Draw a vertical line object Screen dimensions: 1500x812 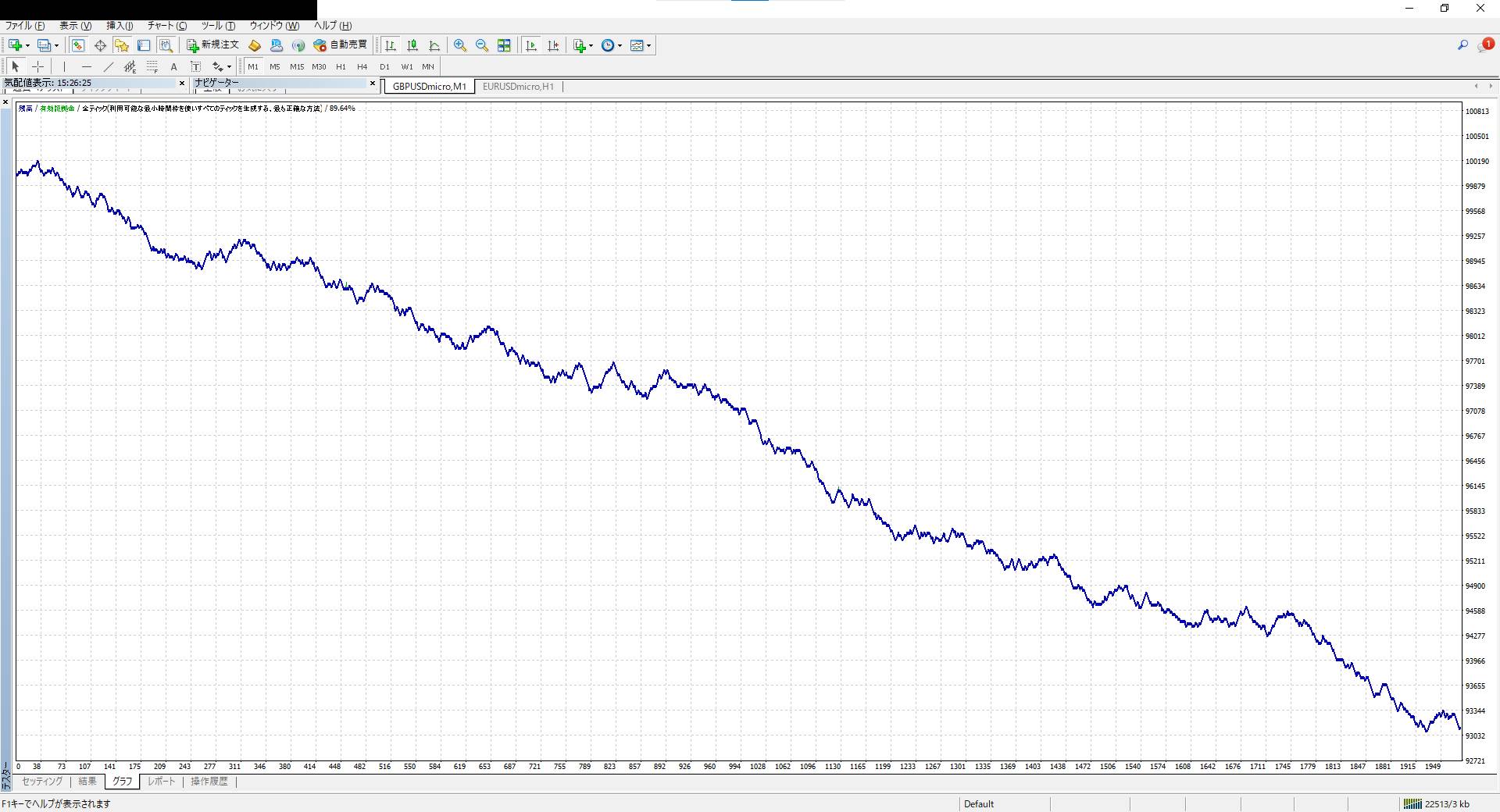64,66
